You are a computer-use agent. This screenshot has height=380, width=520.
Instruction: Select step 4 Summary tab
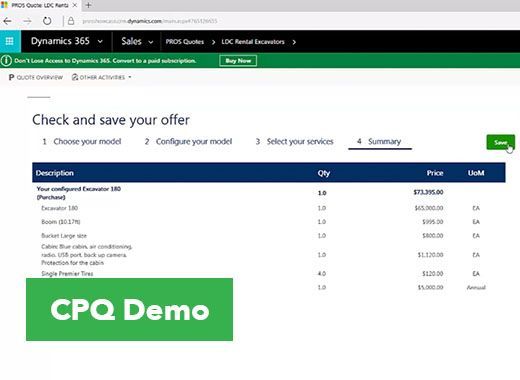(380, 142)
